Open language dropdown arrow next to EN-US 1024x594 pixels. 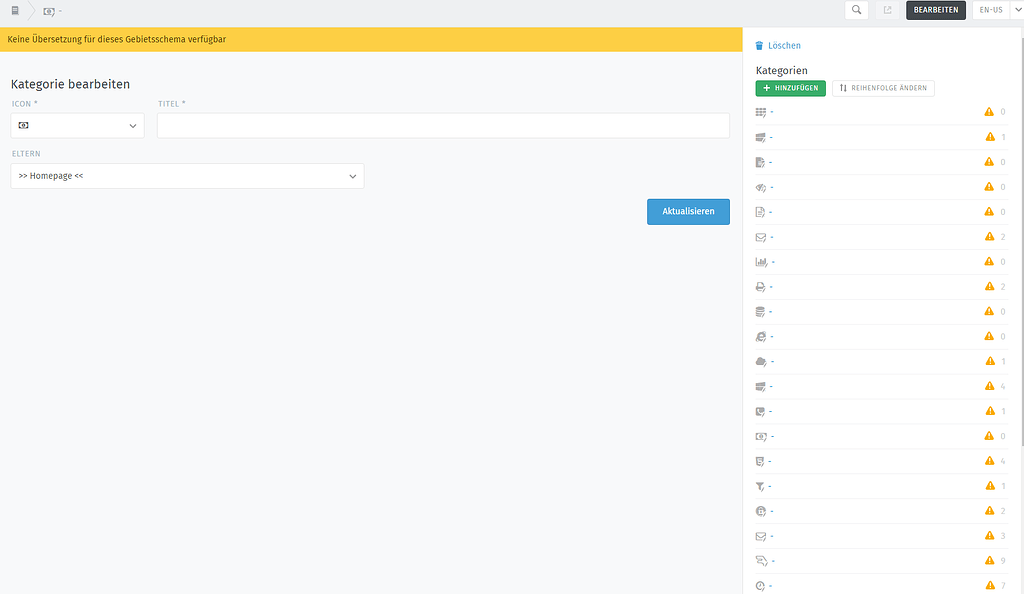click(x=1017, y=10)
